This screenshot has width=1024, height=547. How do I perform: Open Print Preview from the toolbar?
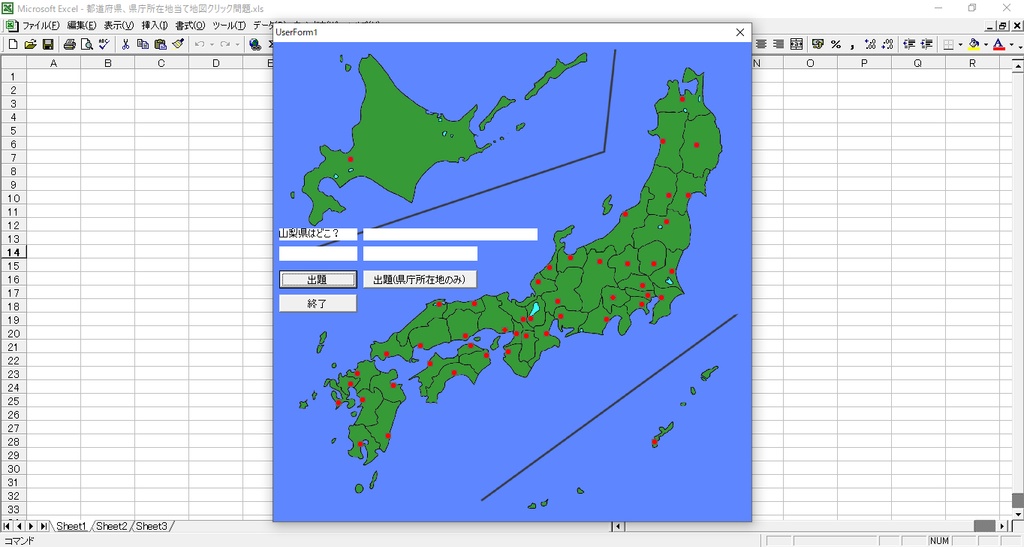[87, 44]
